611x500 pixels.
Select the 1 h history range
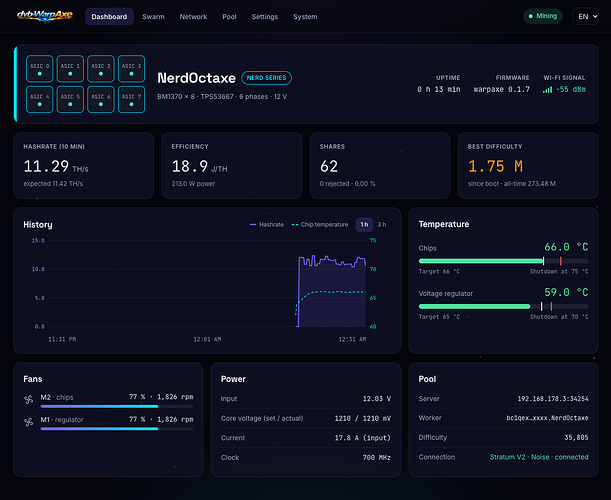364,224
